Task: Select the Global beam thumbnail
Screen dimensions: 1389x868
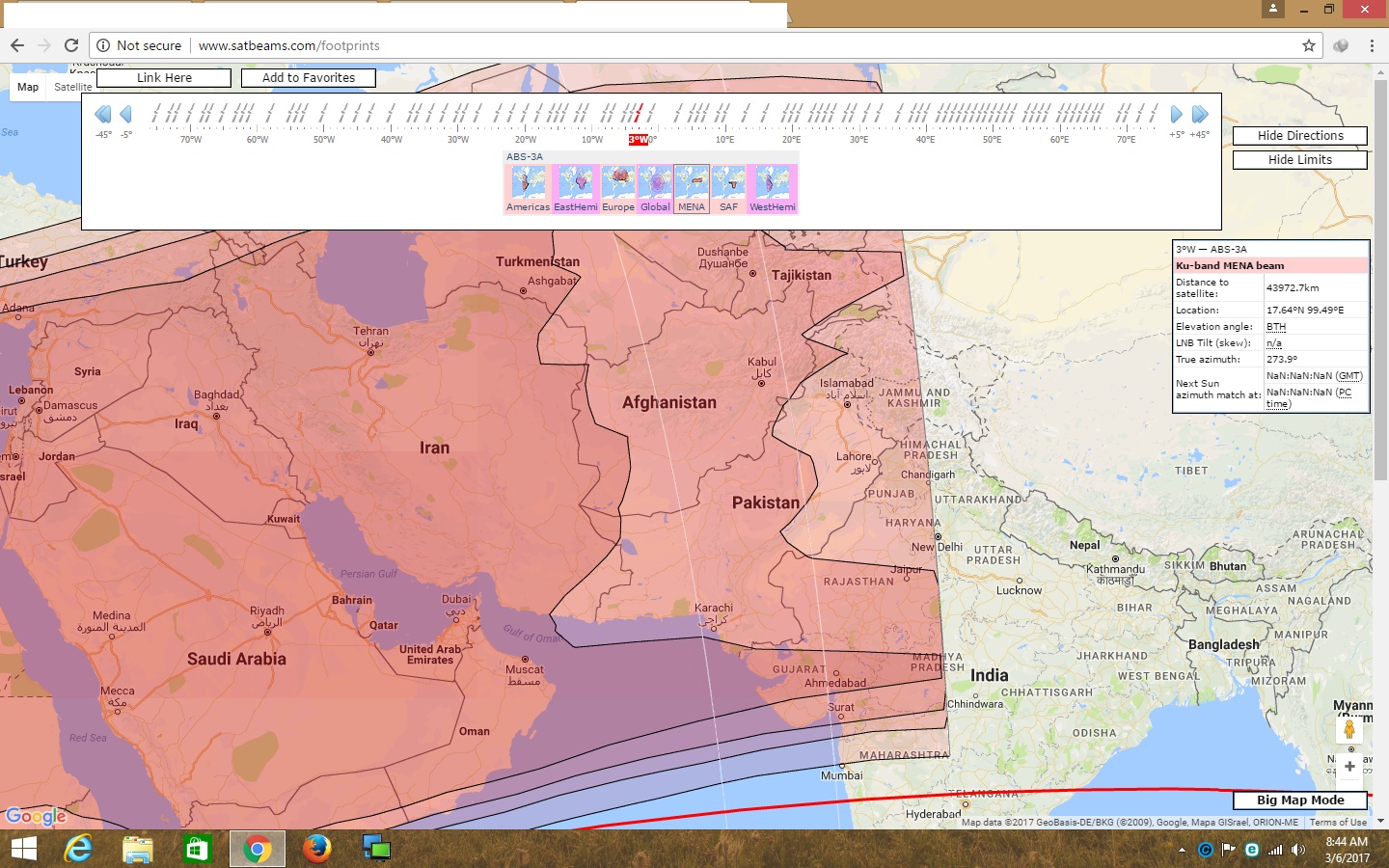Action: pyautogui.click(x=655, y=188)
